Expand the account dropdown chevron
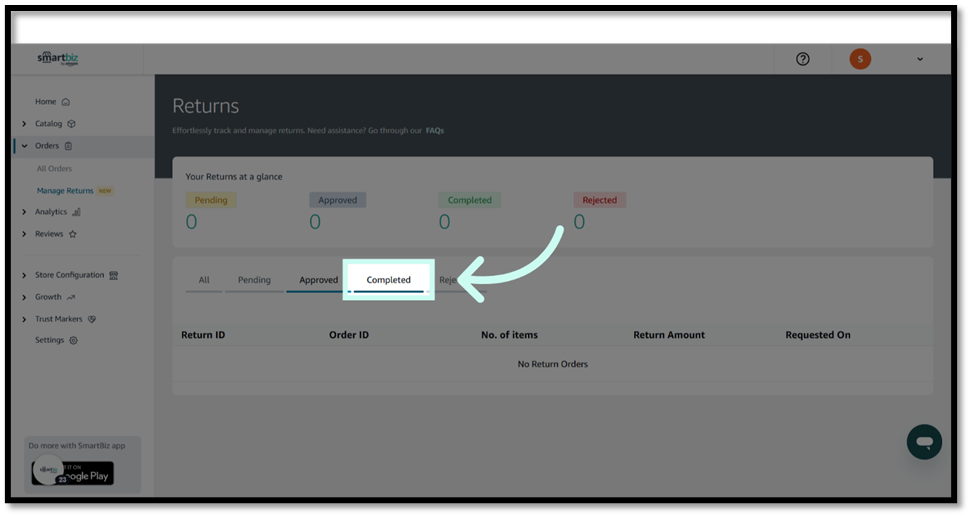This screenshot has width=970, height=516. coord(920,59)
